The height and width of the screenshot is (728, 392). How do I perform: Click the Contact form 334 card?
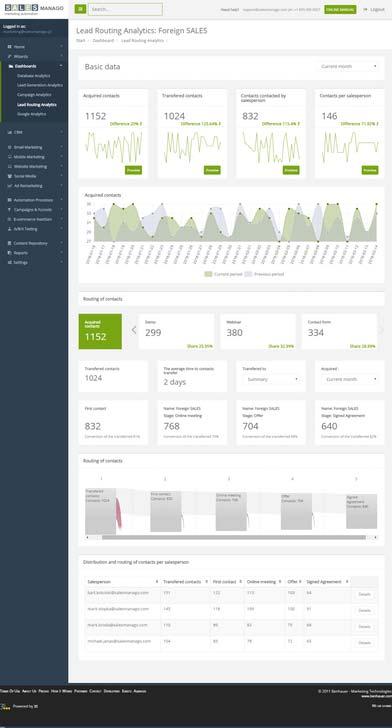pos(339,332)
